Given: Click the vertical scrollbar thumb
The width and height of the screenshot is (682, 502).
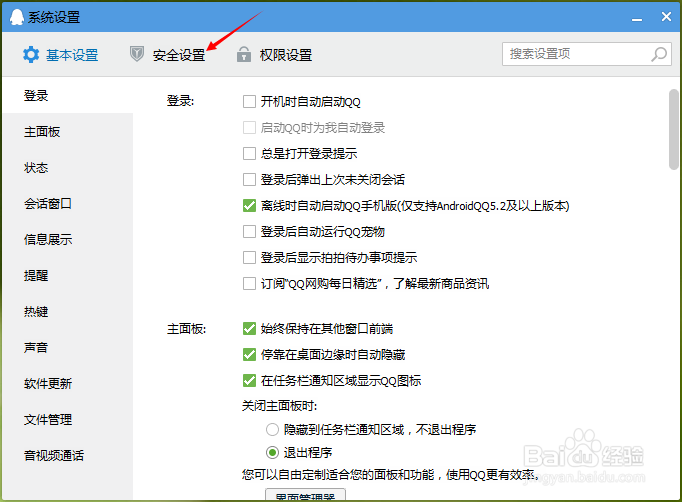Looking at the screenshot, I should (x=674, y=129).
